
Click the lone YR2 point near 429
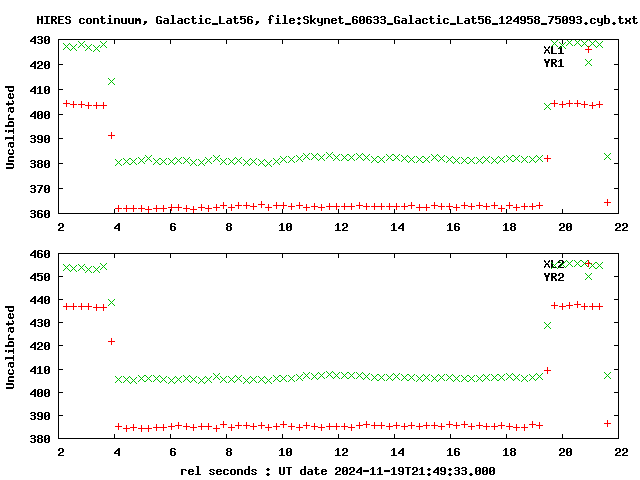tap(547, 325)
